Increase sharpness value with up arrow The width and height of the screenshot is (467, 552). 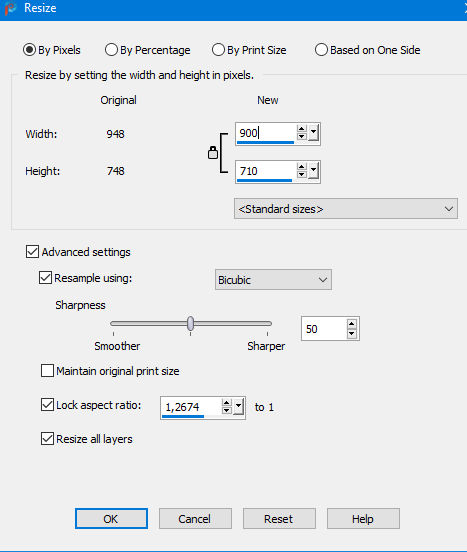351,324
